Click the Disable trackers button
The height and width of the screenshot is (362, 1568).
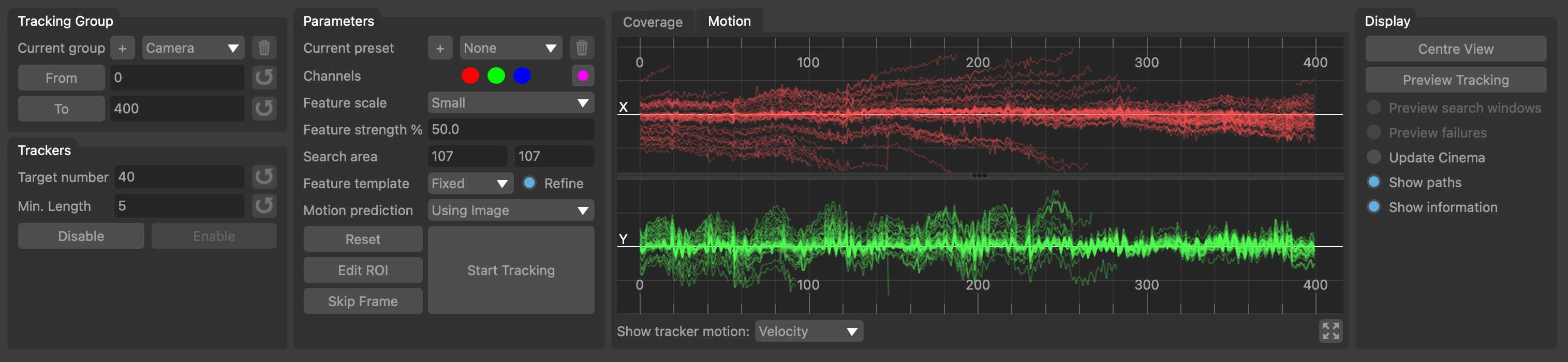pos(81,236)
